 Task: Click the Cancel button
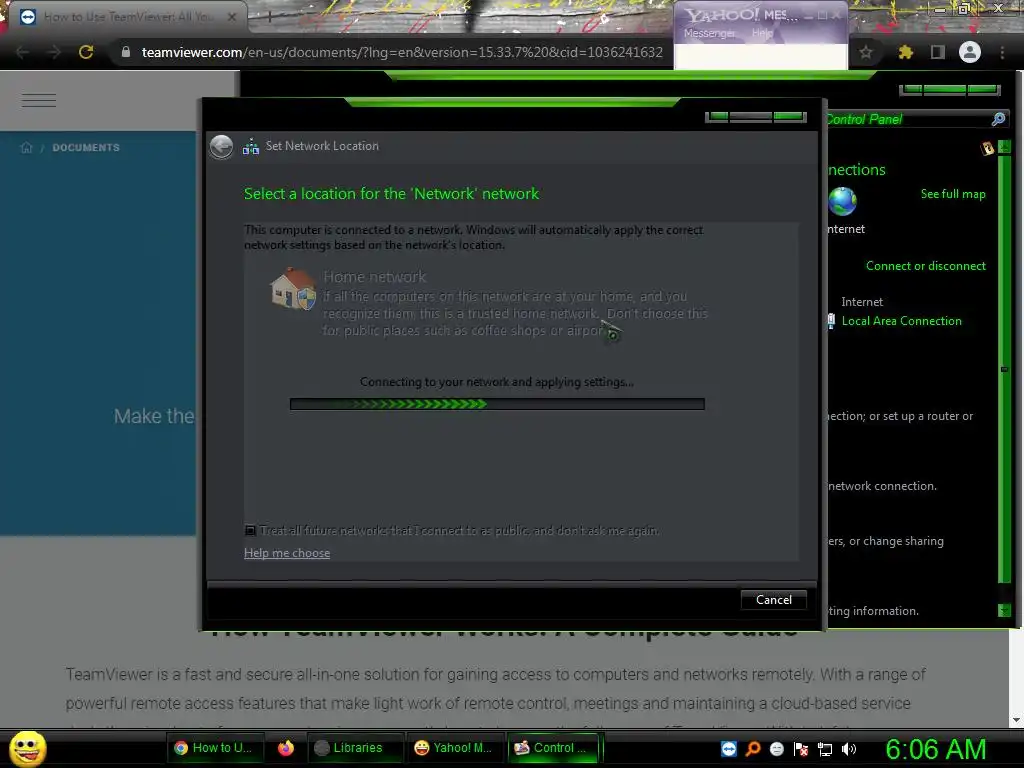774,600
